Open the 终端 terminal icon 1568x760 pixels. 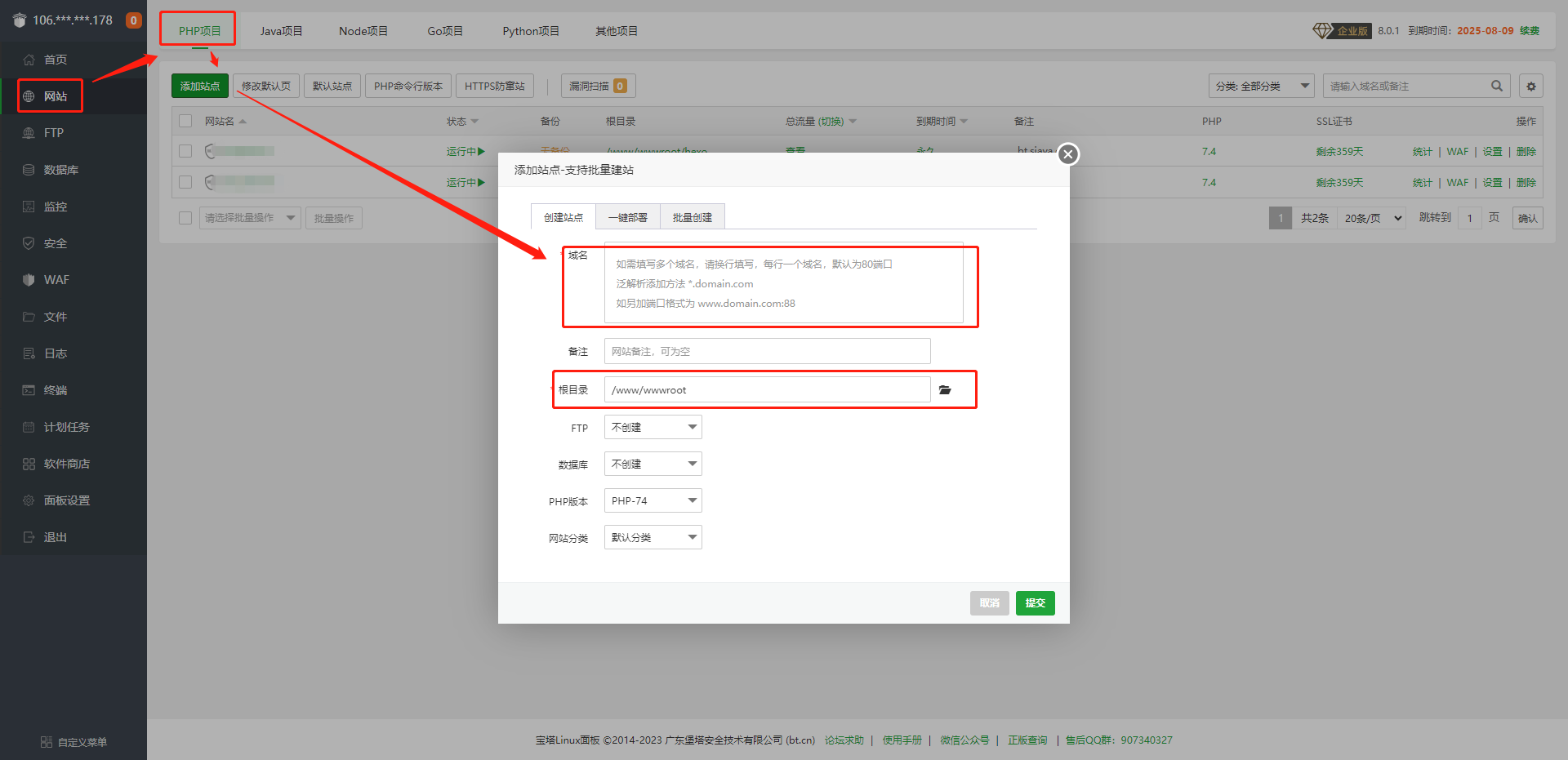[29, 390]
